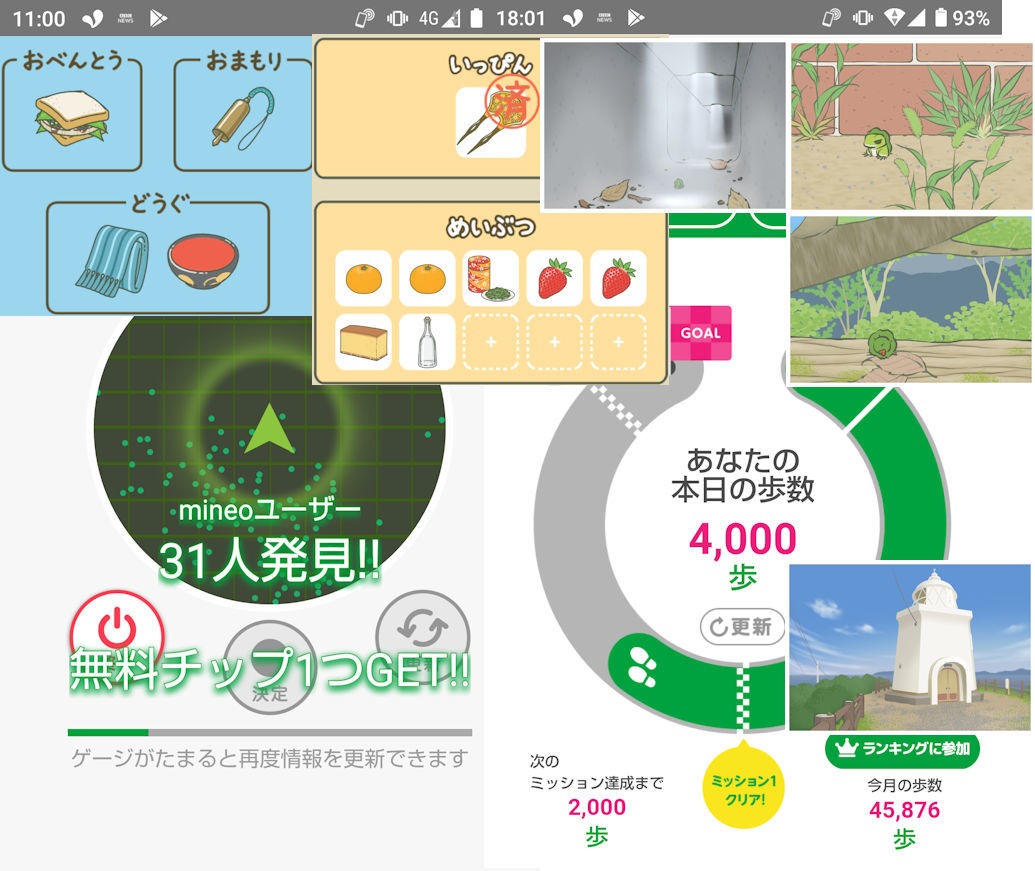
Task: Tap the pink GOAL flag
Action: [x=700, y=333]
